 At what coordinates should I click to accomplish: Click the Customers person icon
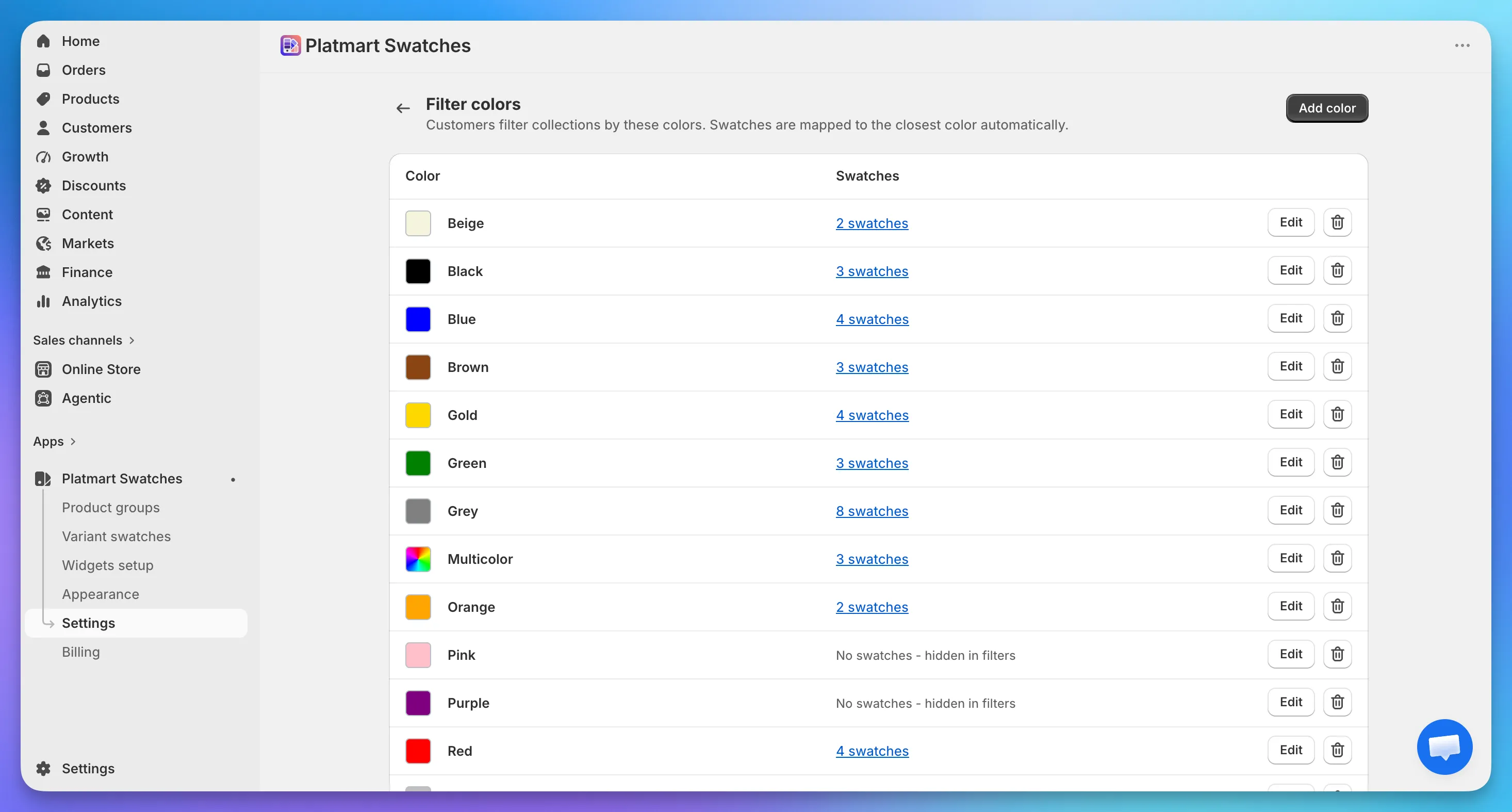tap(43, 127)
